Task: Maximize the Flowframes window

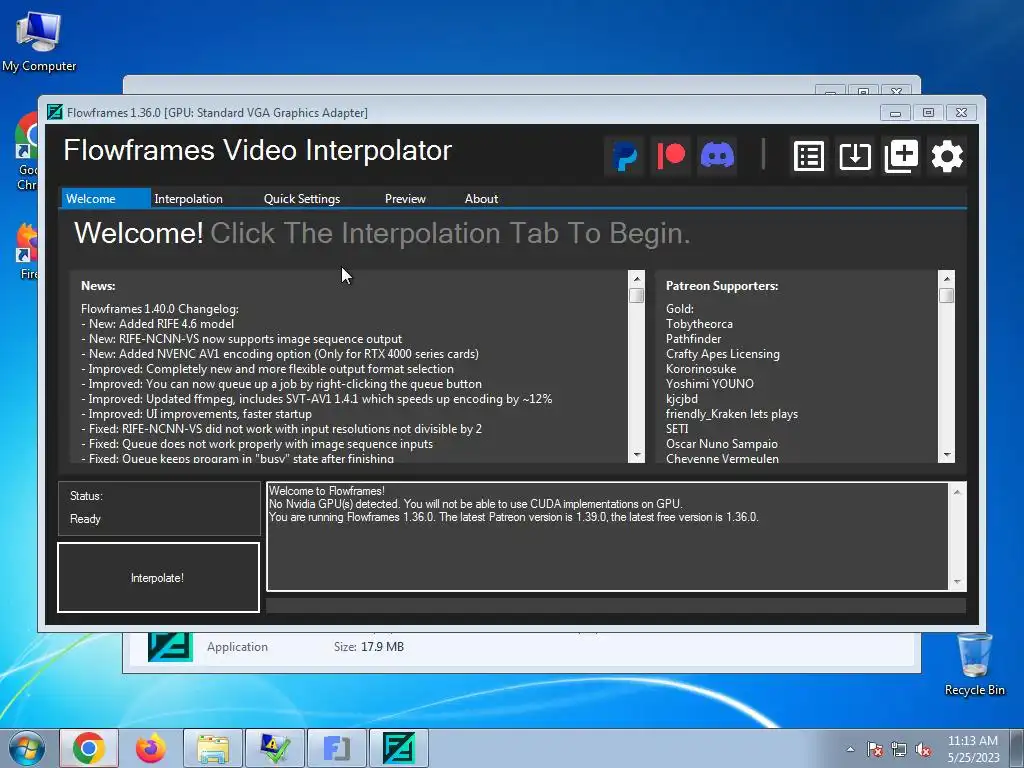Action: (x=928, y=112)
